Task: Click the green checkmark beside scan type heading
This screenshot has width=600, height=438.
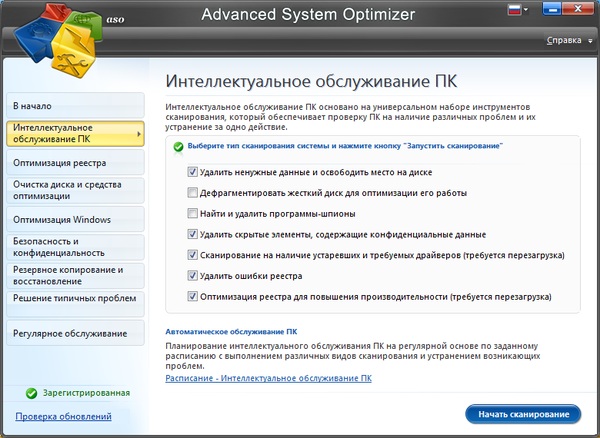Action: pos(178,146)
